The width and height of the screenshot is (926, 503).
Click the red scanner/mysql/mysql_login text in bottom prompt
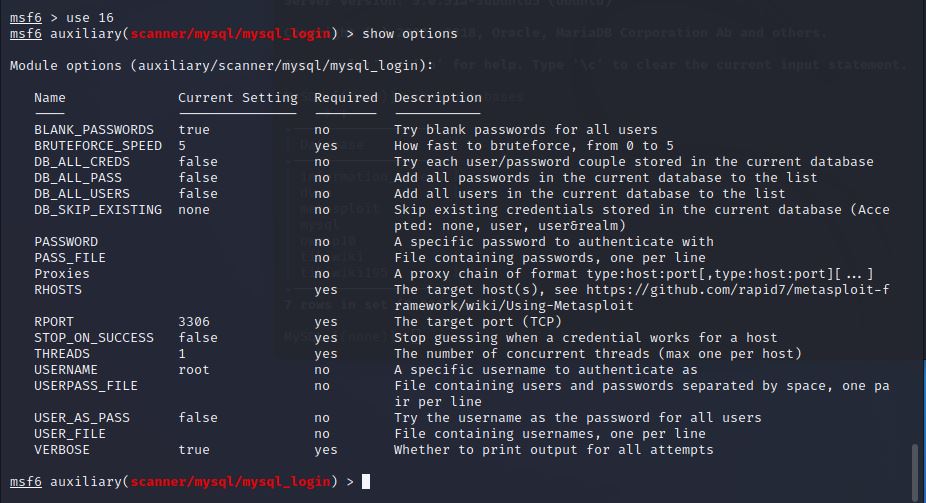230,482
